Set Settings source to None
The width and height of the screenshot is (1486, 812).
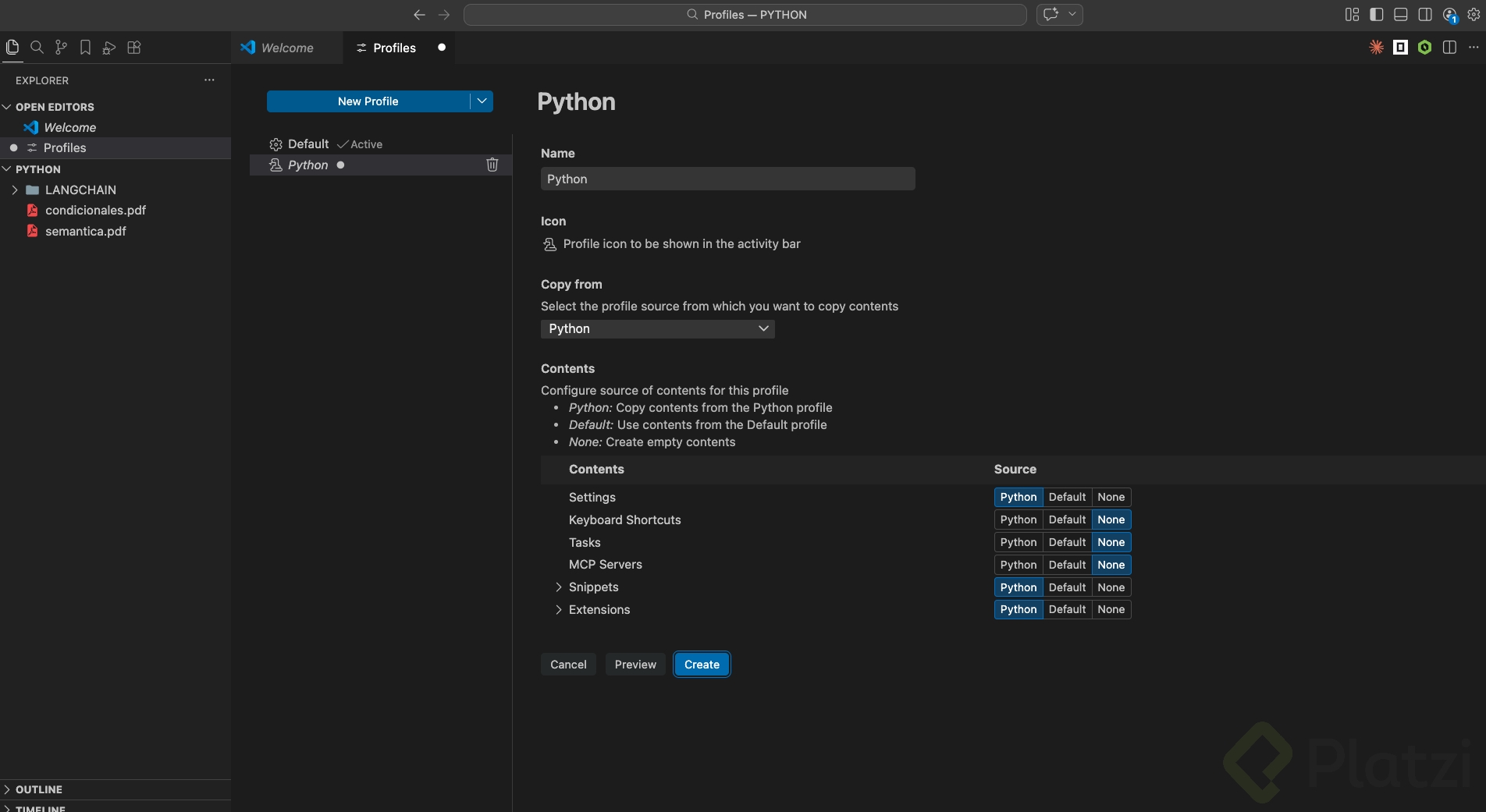(x=1111, y=497)
